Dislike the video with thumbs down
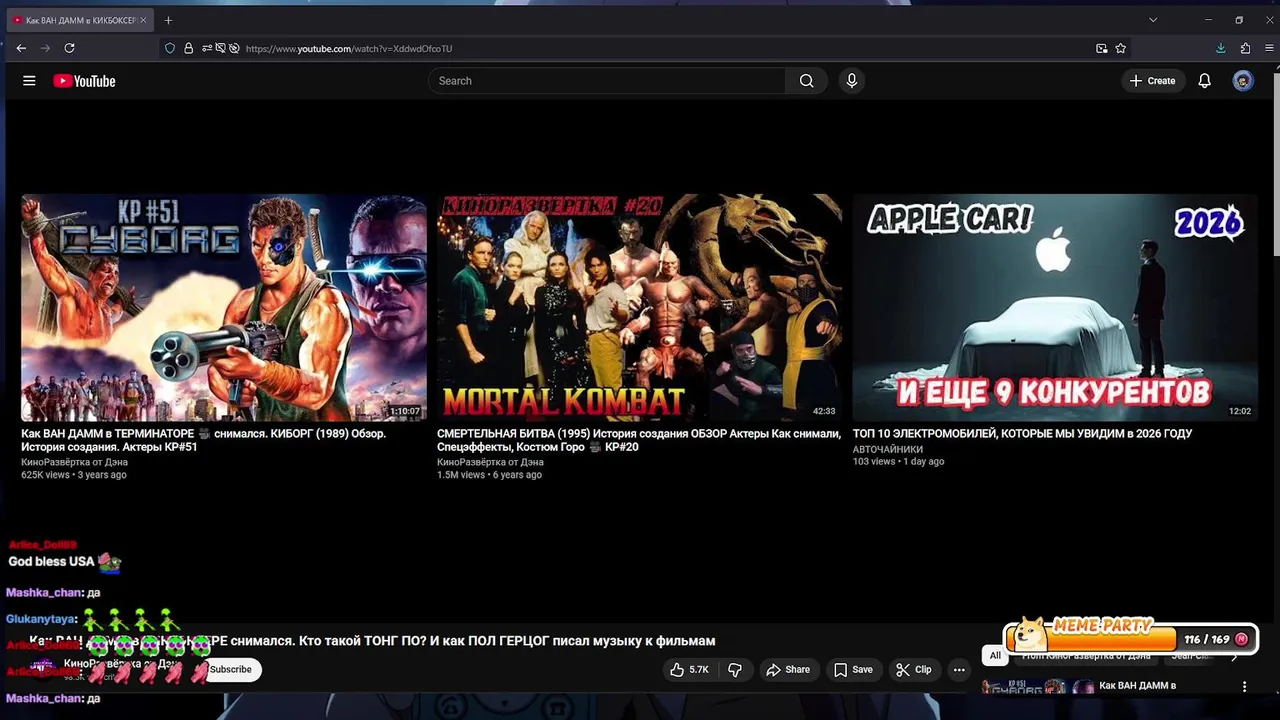1280x720 pixels. click(x=735, y=669)
